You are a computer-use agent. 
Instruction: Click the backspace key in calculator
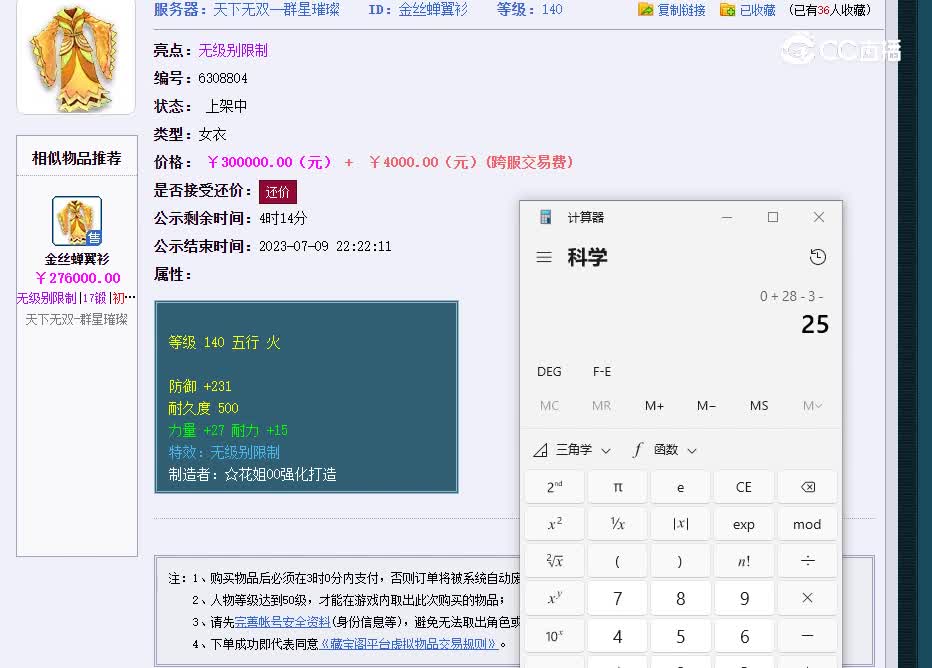pyautogui.click(x=807, y=487)
